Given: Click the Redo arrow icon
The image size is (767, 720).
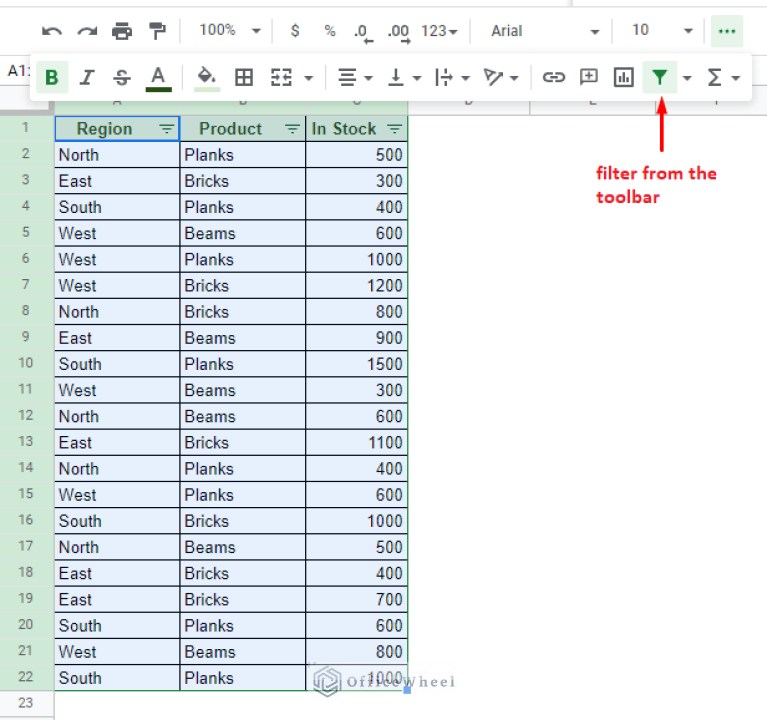Looking at the screenshot, I should pos(87,31).
